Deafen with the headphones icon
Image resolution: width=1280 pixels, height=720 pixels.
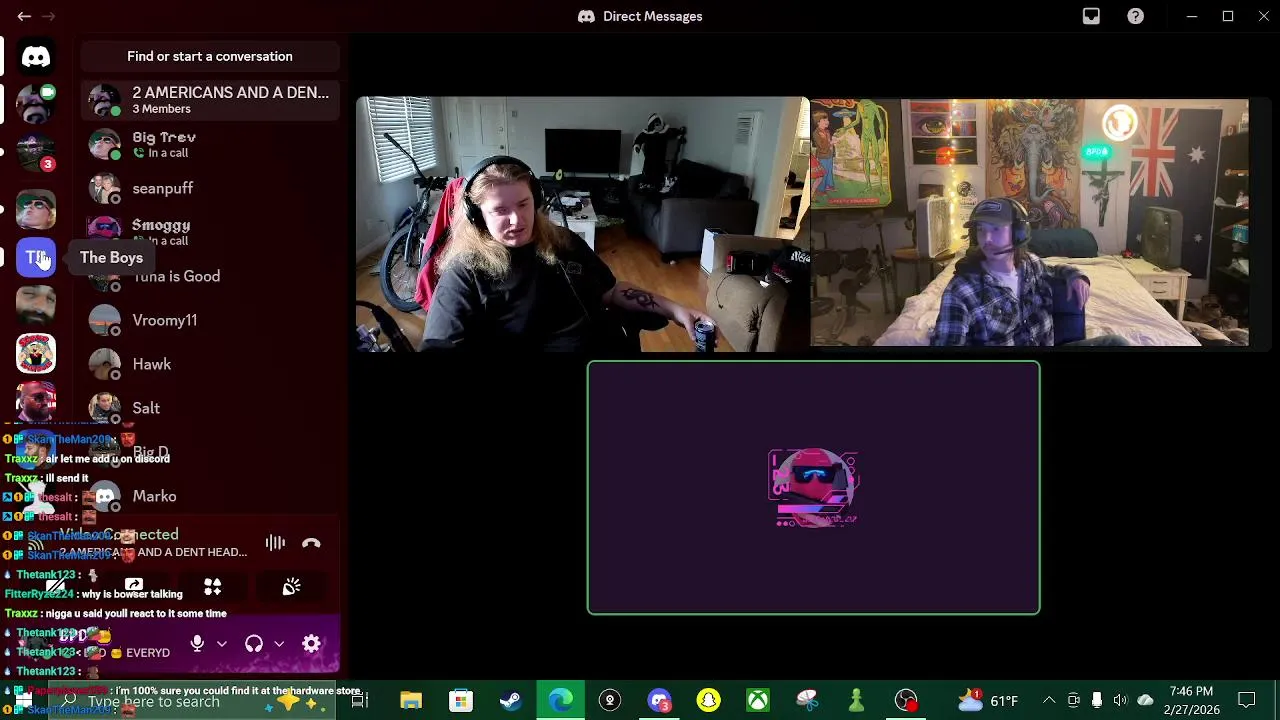point(254,644)
